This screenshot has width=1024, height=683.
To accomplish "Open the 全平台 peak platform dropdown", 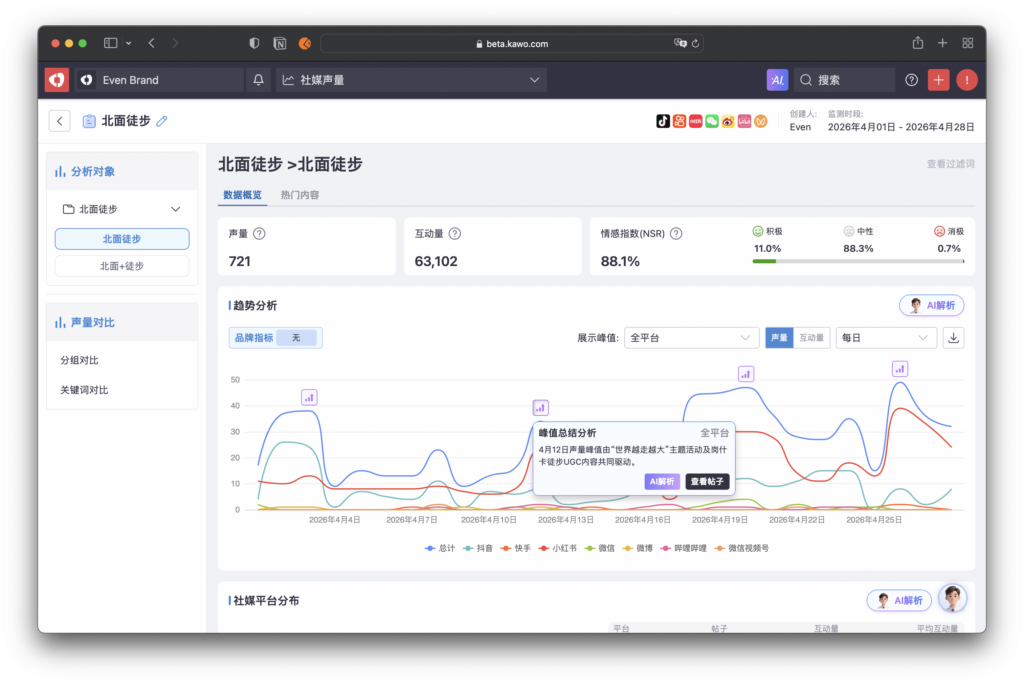I will pyautogui.click(x=691, y=338).
